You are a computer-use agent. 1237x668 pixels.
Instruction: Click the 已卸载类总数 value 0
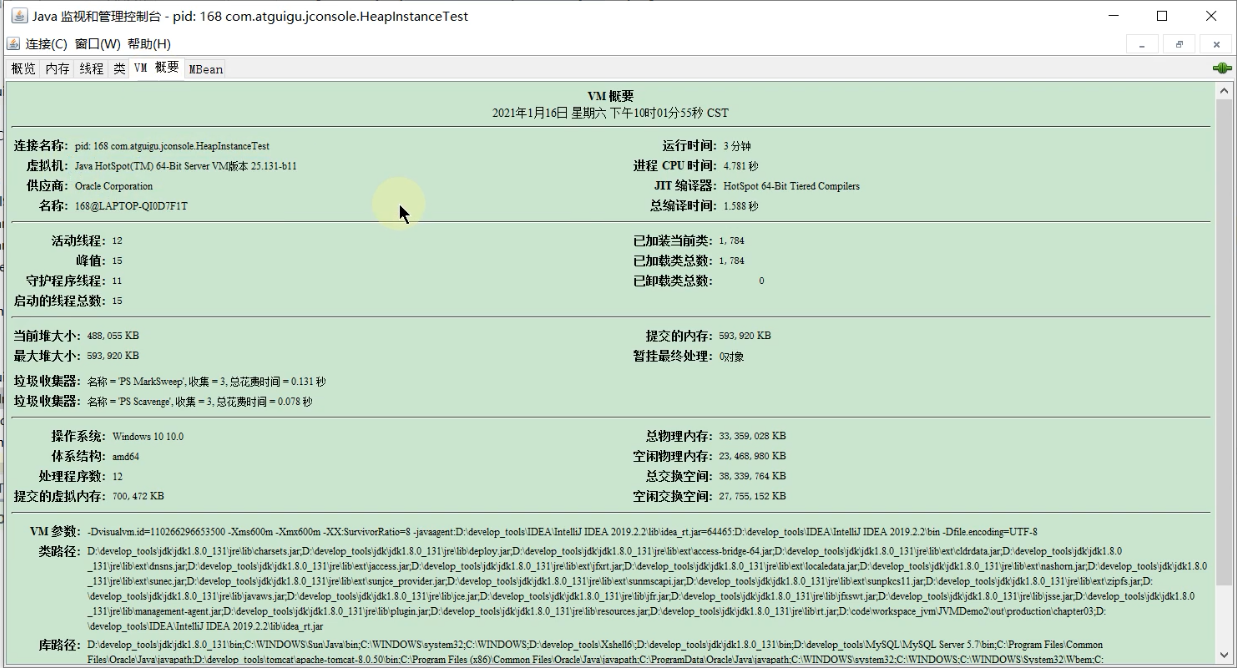coord(761,281)
